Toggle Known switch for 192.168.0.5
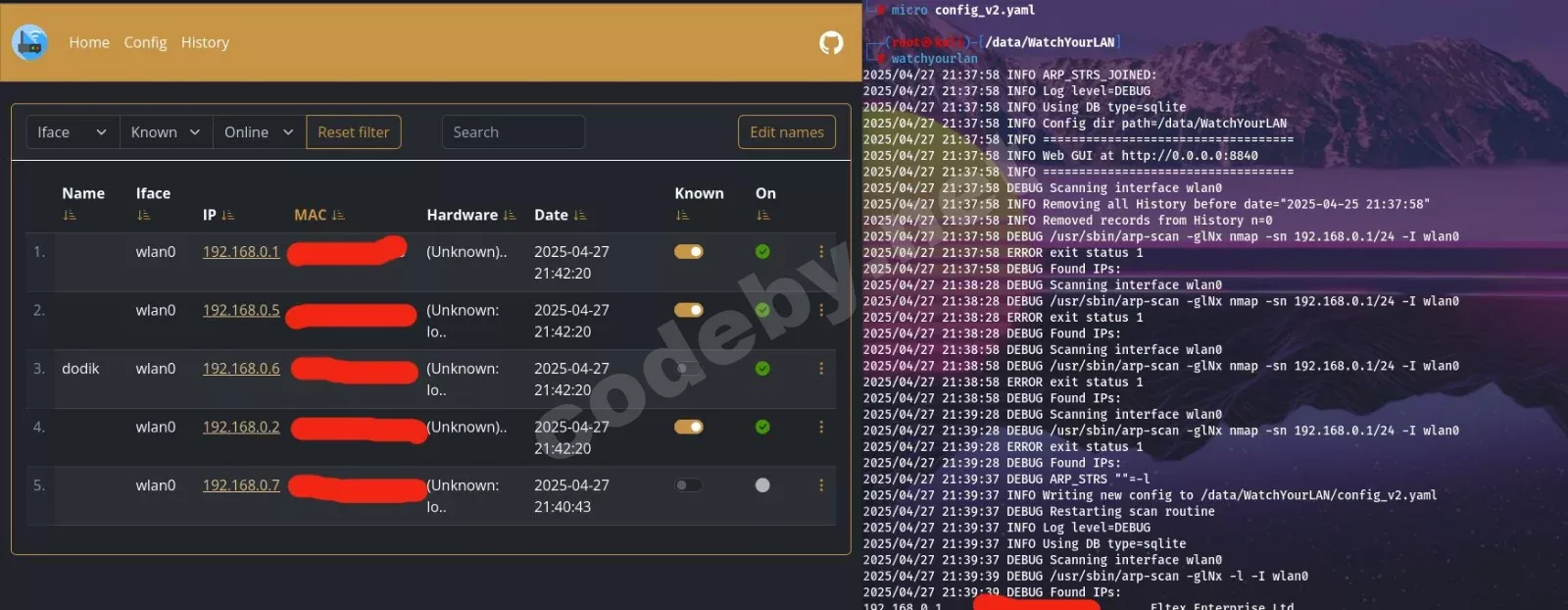 click(x=689, y=310)
